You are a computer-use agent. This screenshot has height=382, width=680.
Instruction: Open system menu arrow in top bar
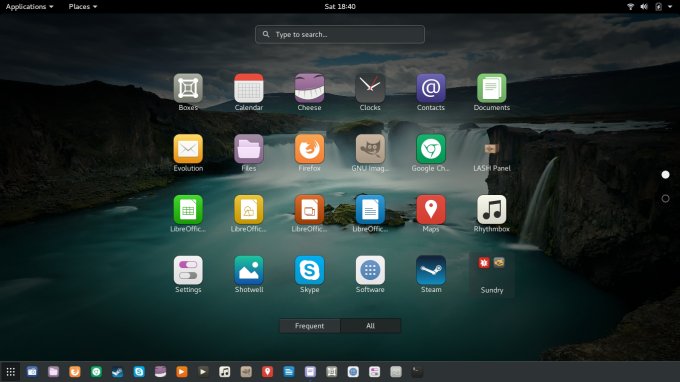pyautogui.click(x=670, y=7)
